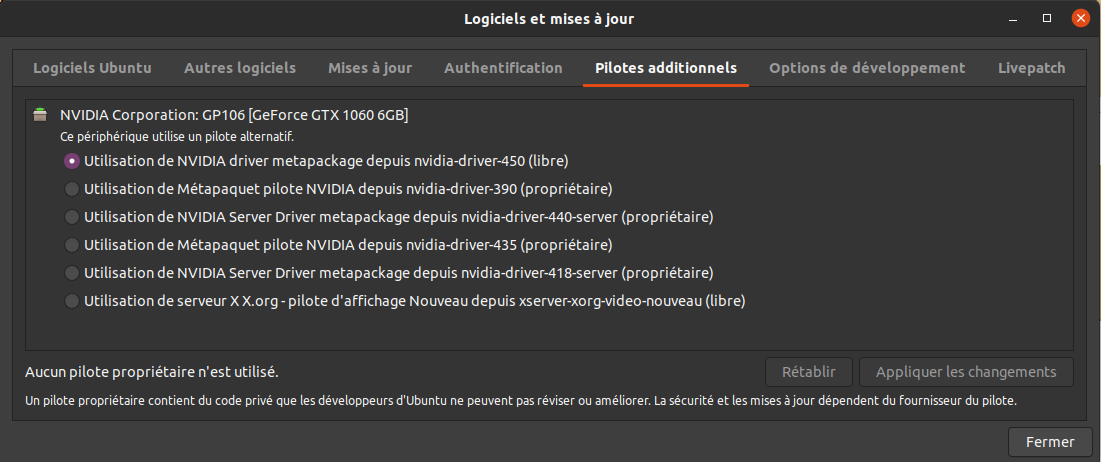Maximize the software settings window

pyautogui.click(x=1047, y=18)
